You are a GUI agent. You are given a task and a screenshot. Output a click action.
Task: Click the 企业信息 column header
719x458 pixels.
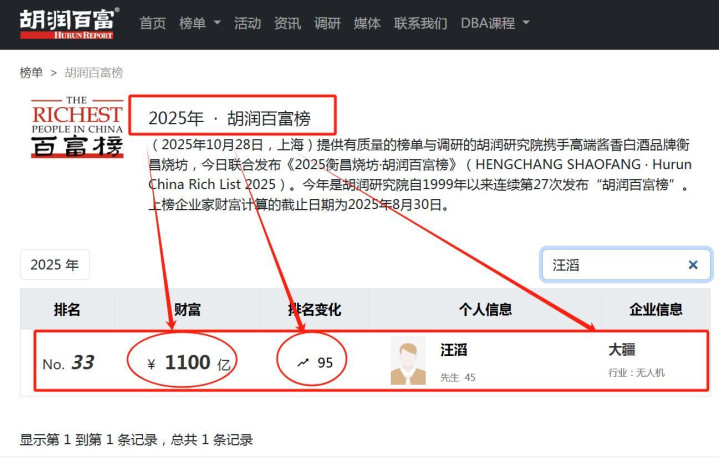point(656,309)
